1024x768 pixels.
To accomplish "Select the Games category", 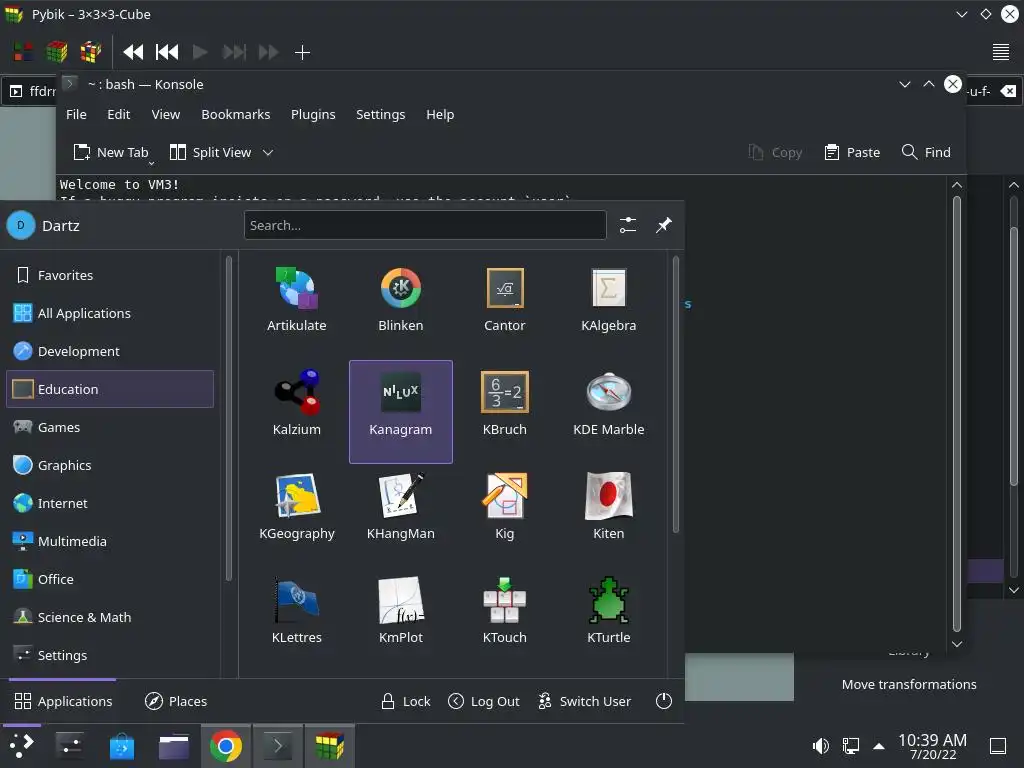I will coord(110,427).
